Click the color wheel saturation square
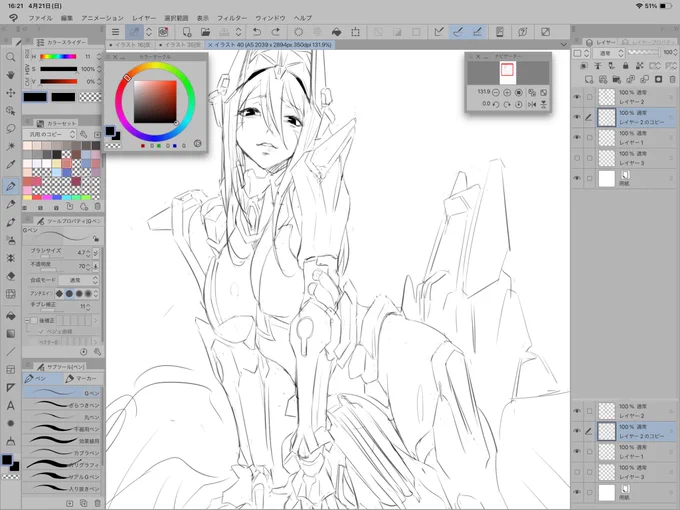The width and height of the screenshot is (680, 510). click(155, 101)
